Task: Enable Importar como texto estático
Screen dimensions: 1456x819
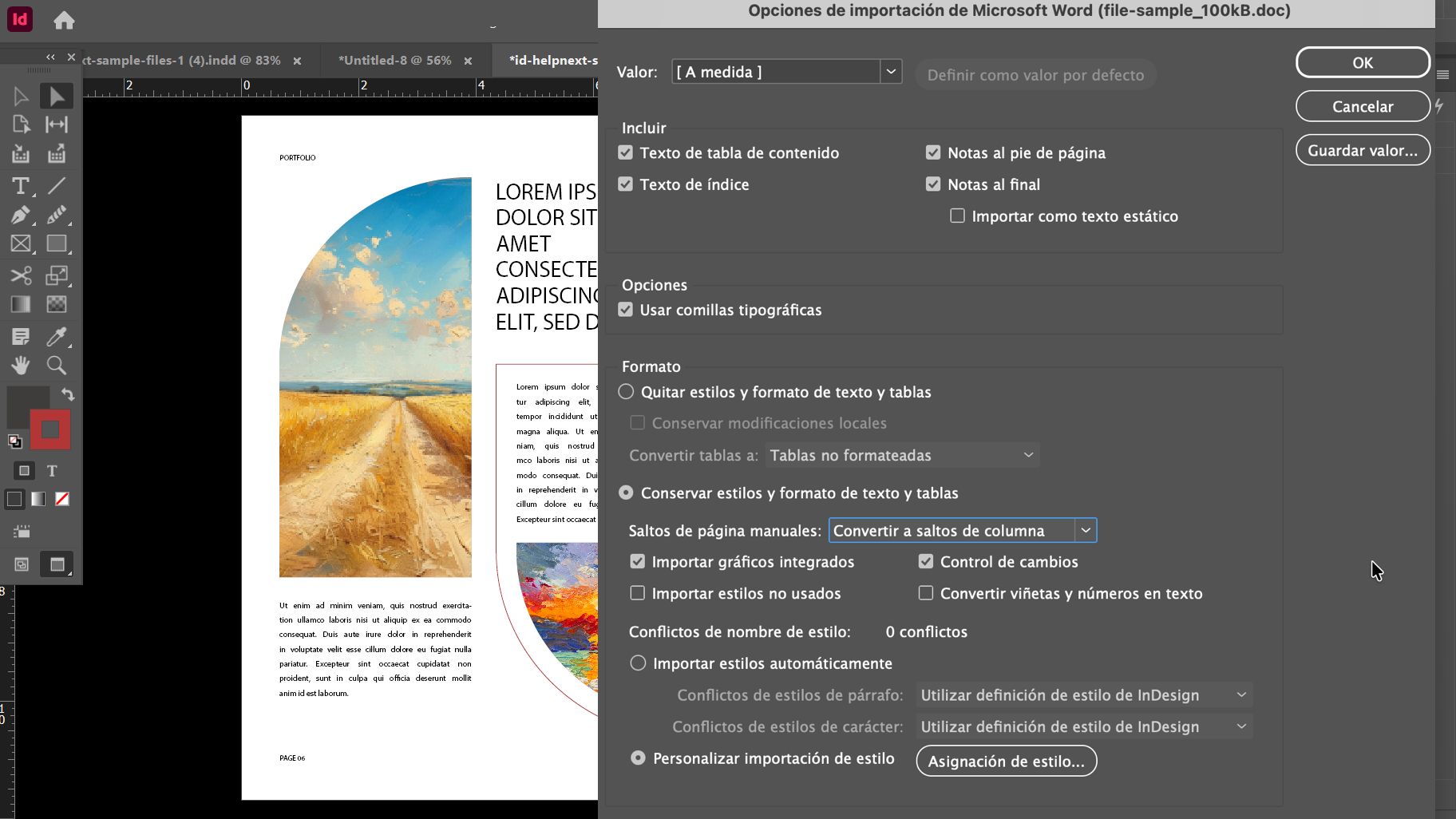Action: click(958, 216)
